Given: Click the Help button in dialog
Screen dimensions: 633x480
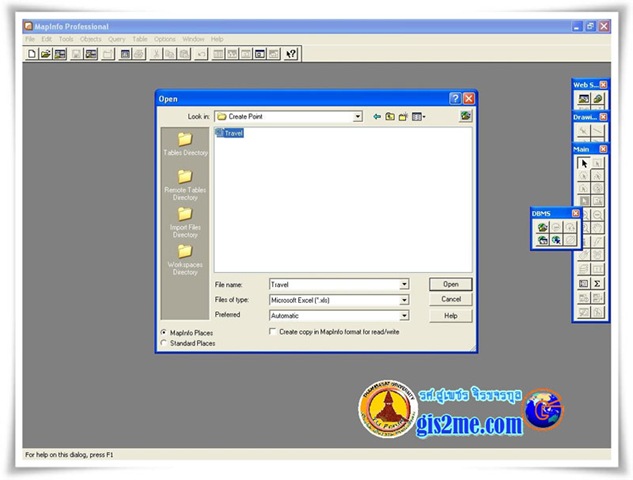Looking at the screenshot, I should (451, 316).
